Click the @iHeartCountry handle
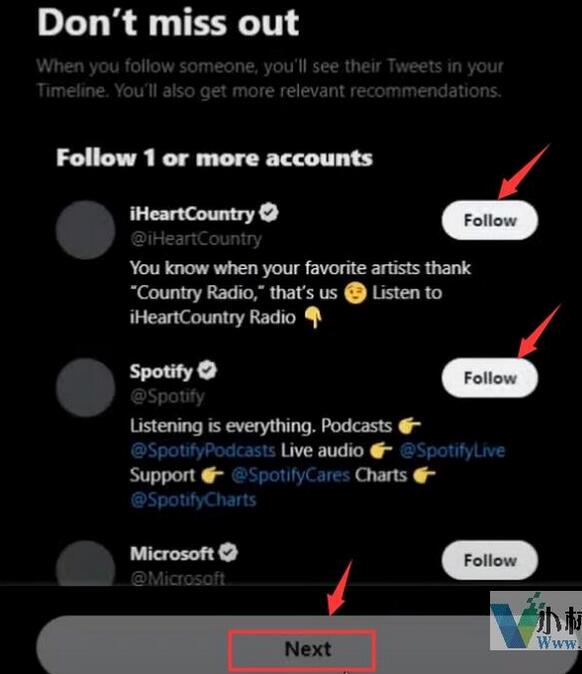The height and width of the screenshot is (674, 582). click(x=196, y=239)
